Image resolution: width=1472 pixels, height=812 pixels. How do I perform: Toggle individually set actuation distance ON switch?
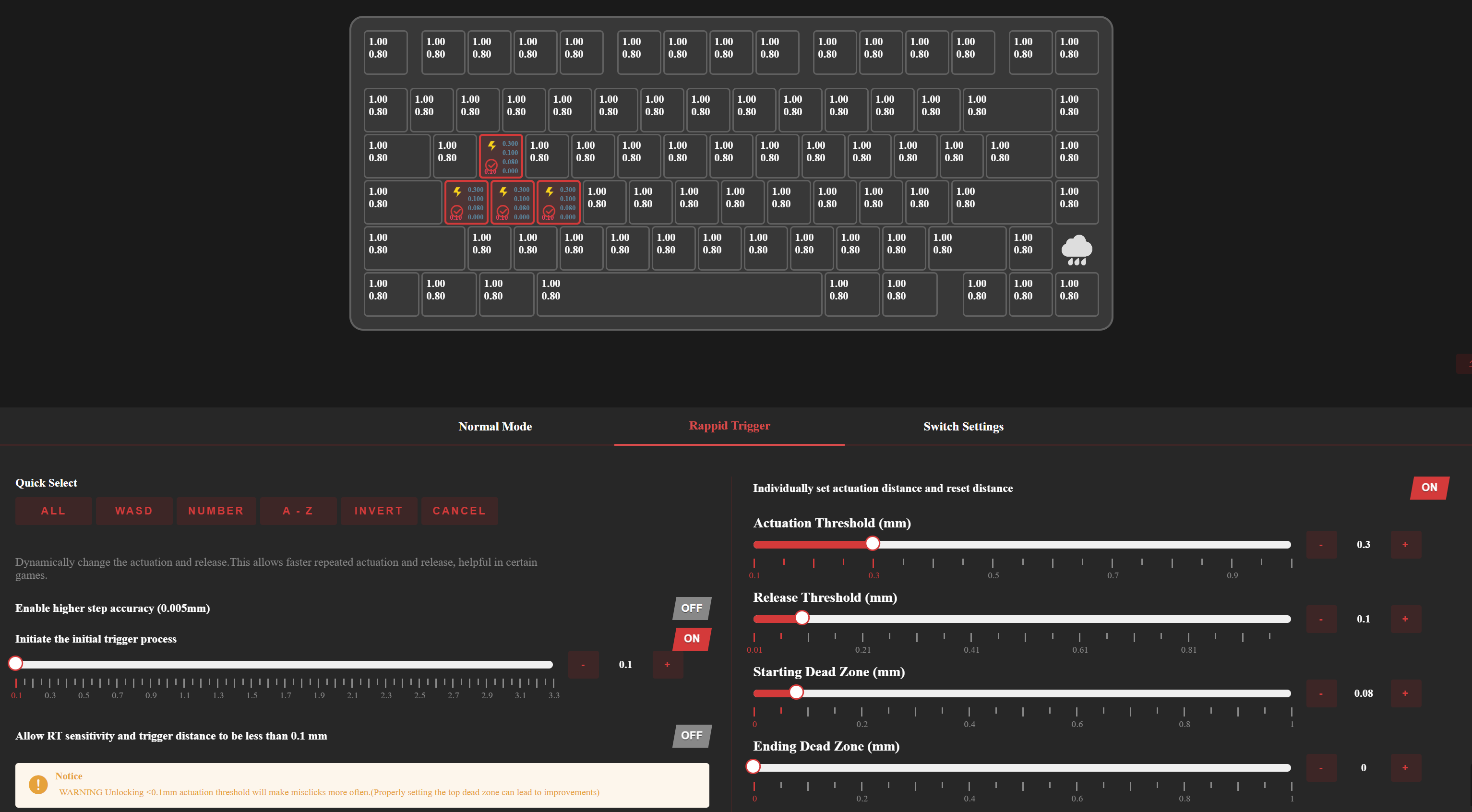tap(1429, 488)
